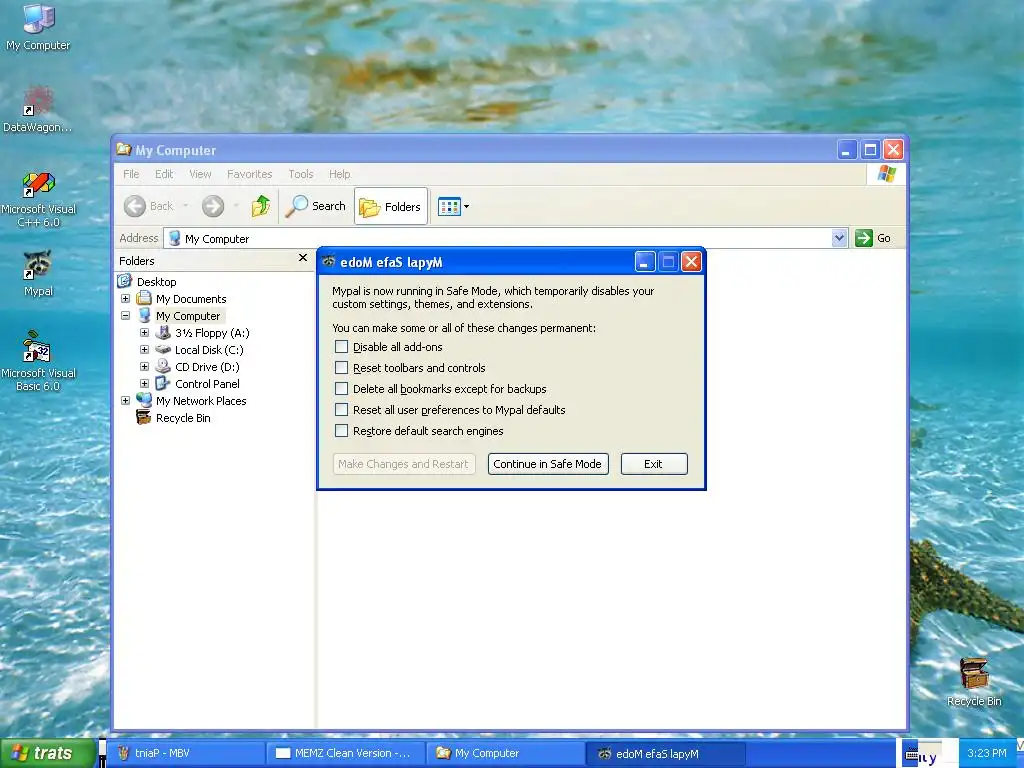1024x768 pixels.
Task: Switch to My Computer taskbar item
Action: tap(505, 753)
